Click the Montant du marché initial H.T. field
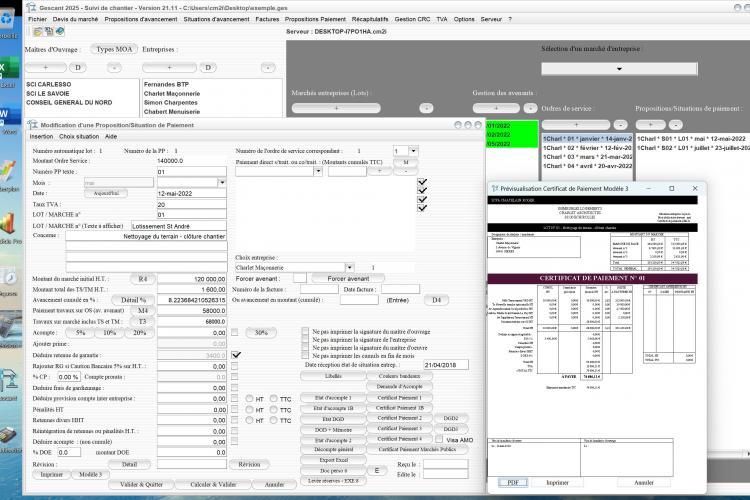Viewport: 750px width, 500px height. point(191,278)
